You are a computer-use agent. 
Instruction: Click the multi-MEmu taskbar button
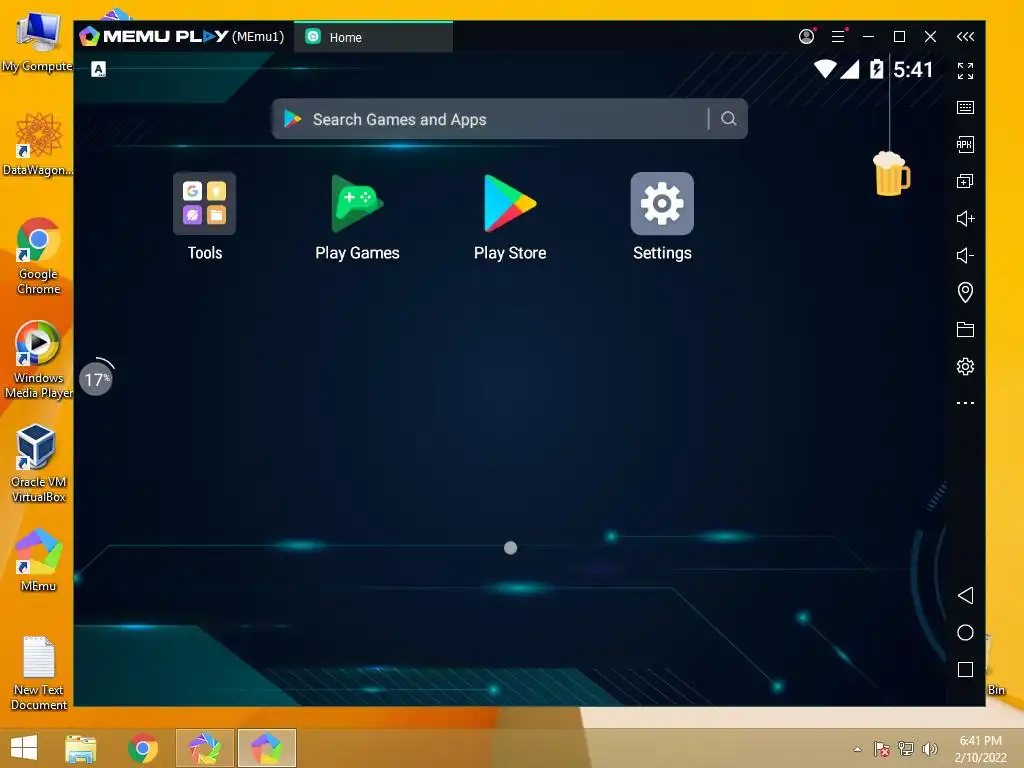pos(204,748)
